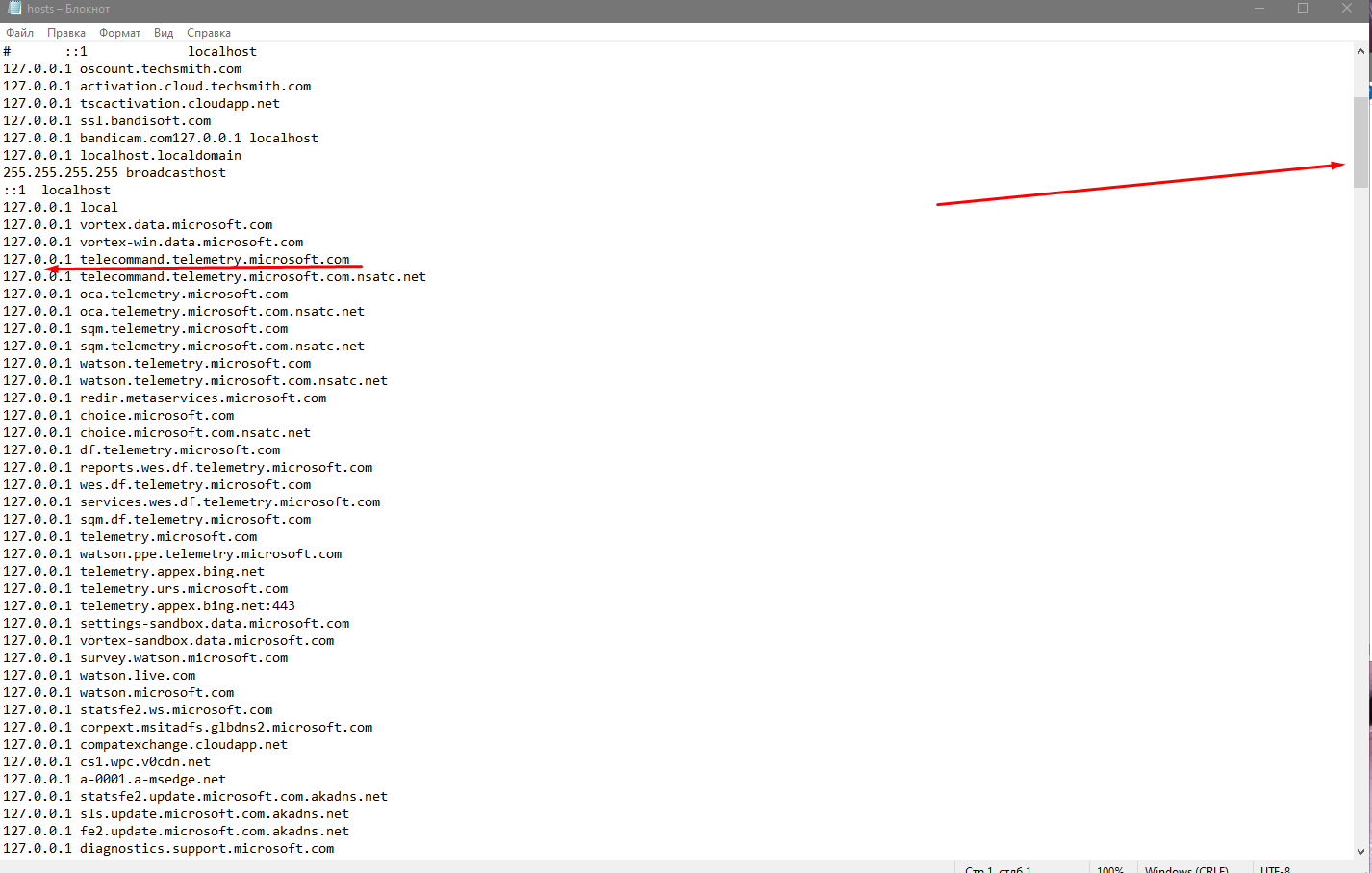Close the hosts Notepad window
The image size is (1372, 873).
1347,8
